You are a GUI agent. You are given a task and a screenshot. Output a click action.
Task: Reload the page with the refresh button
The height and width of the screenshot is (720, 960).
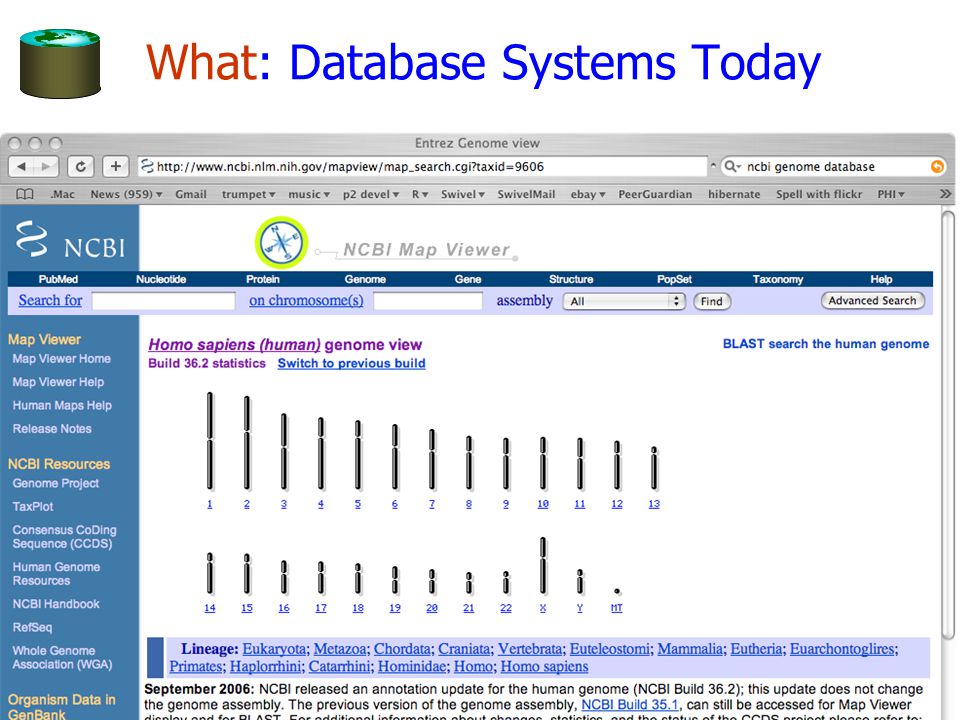click(x=80, y=166)
